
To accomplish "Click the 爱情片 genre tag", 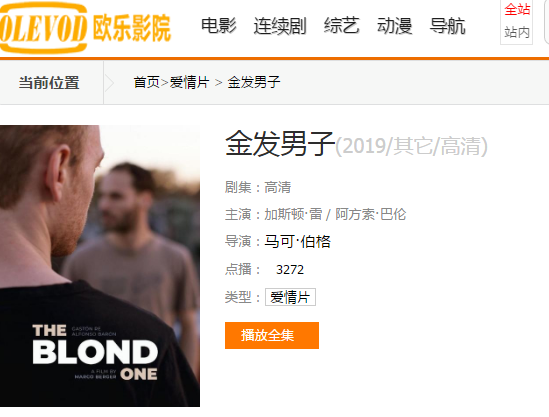I will (290, 297).
